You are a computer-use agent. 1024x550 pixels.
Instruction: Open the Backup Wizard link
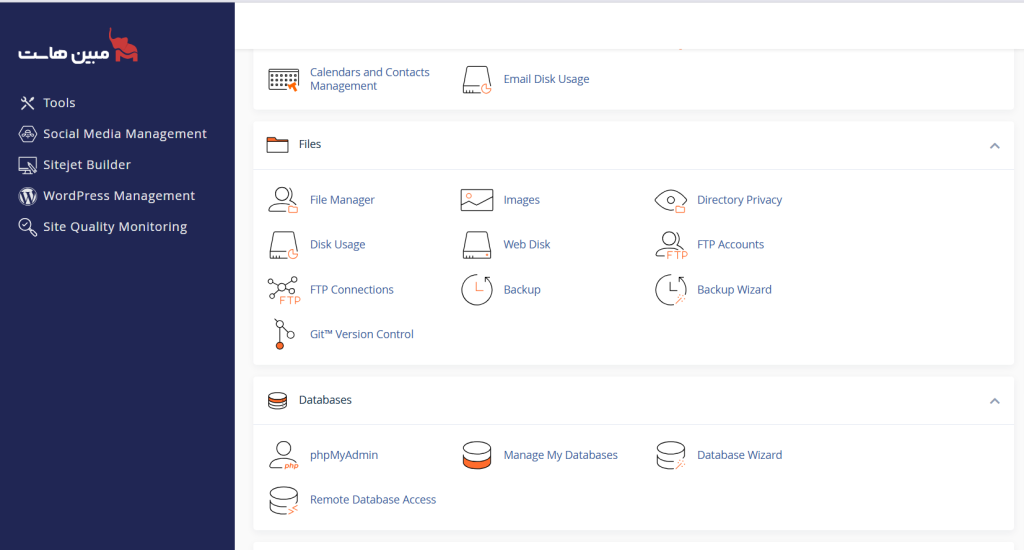(x=734, y=289)
